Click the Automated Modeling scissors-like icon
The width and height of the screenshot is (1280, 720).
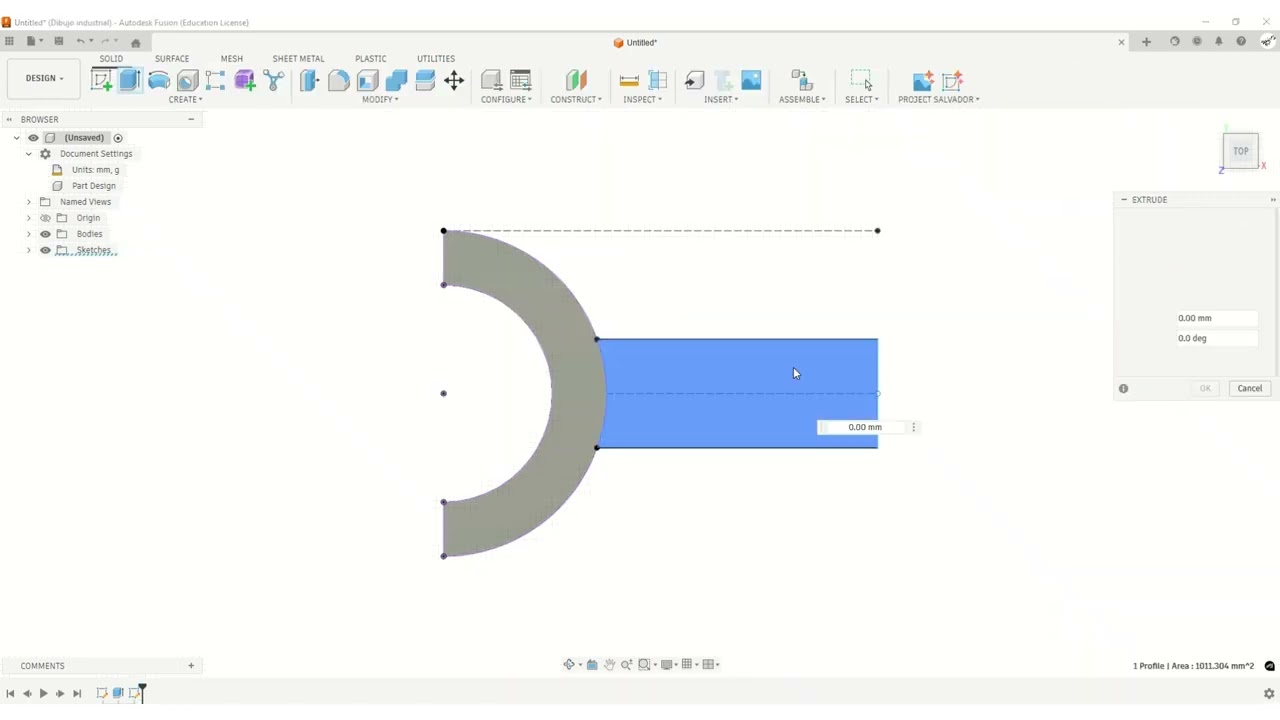(x=274, y=81)
